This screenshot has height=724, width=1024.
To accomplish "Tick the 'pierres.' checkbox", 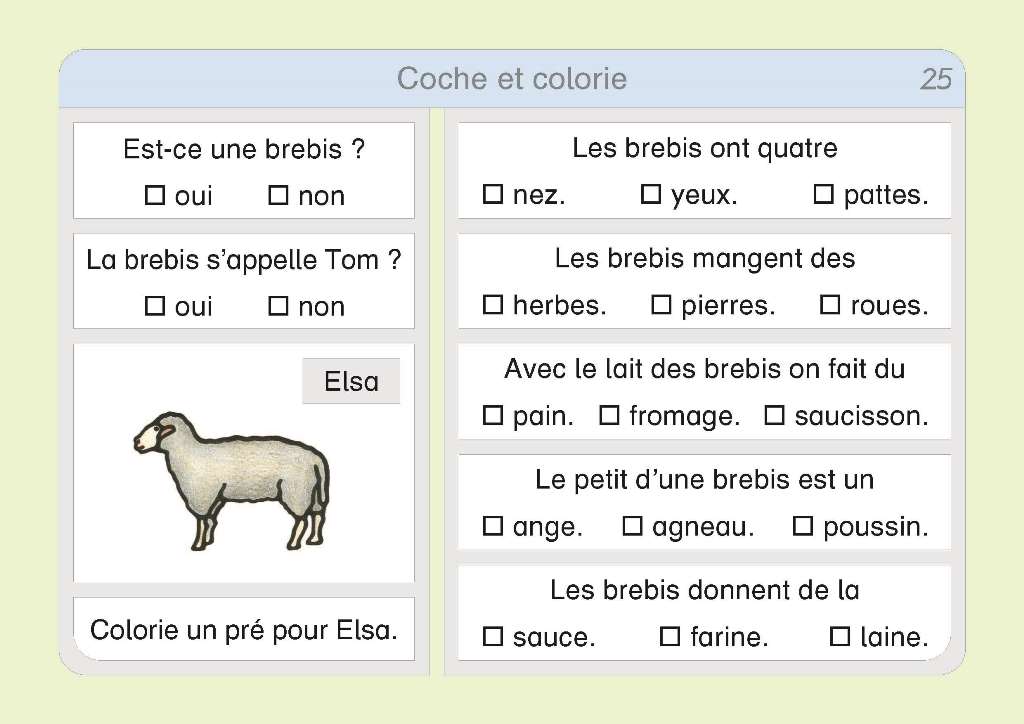I will [x=662, y=304].
